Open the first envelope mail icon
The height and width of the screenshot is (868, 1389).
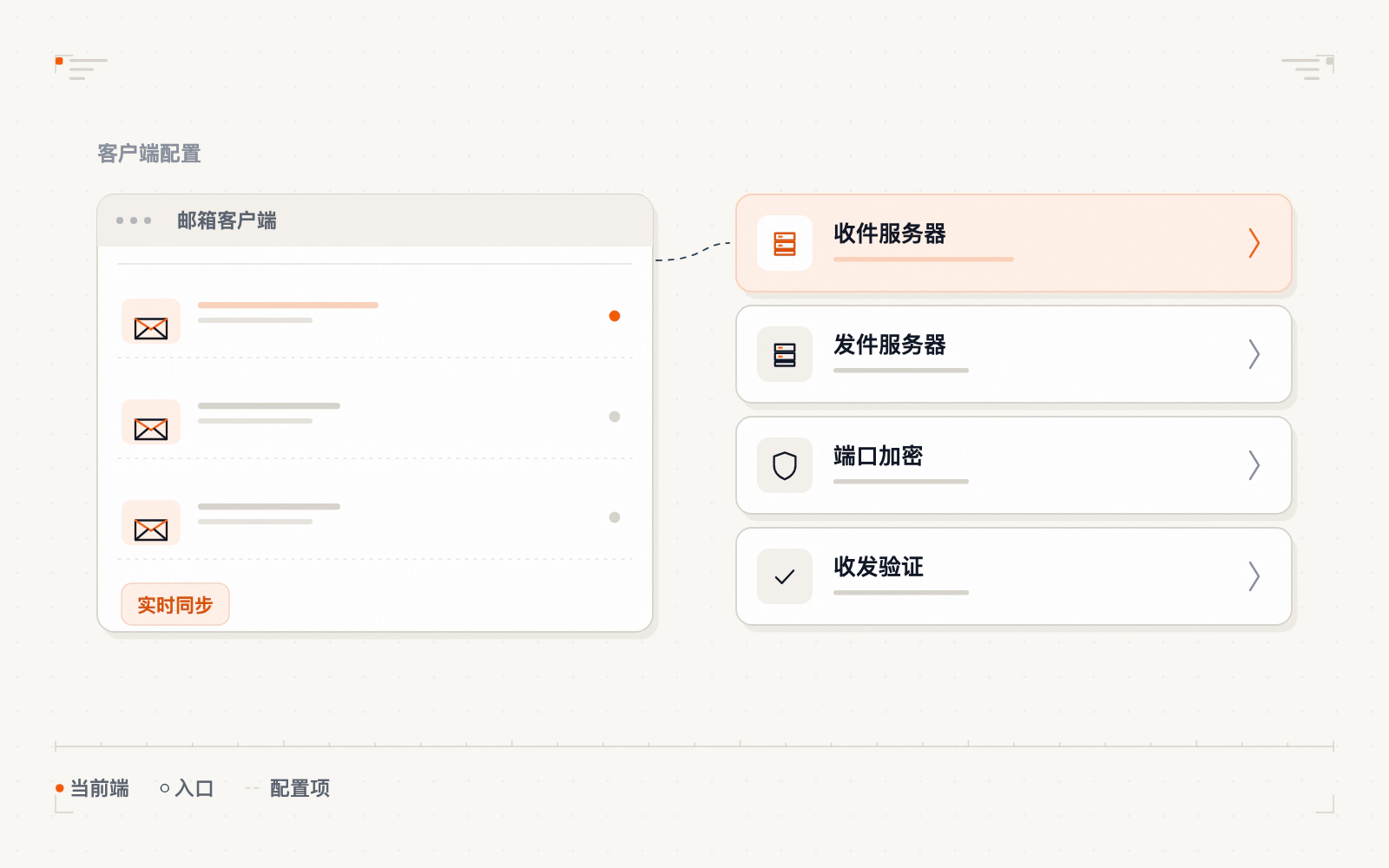[x=151, y=321]
